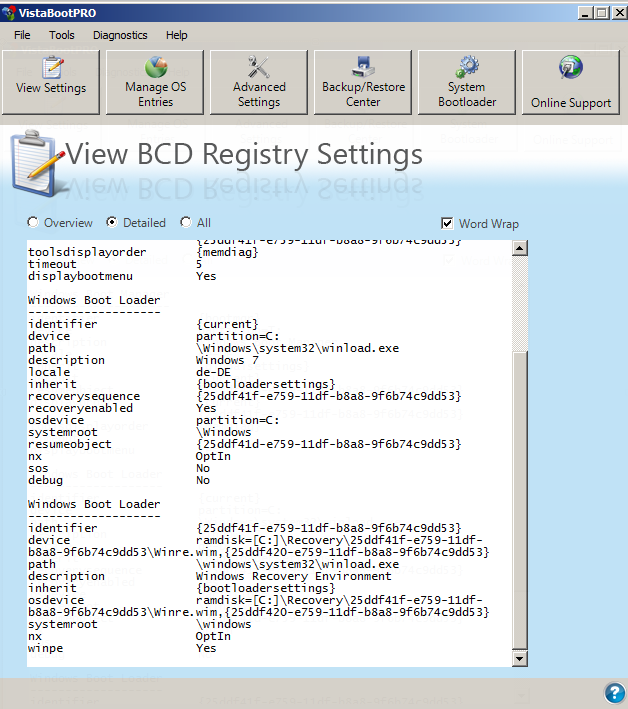Click the 'View BCD Registry Settings' heading

tap(244, 155)
